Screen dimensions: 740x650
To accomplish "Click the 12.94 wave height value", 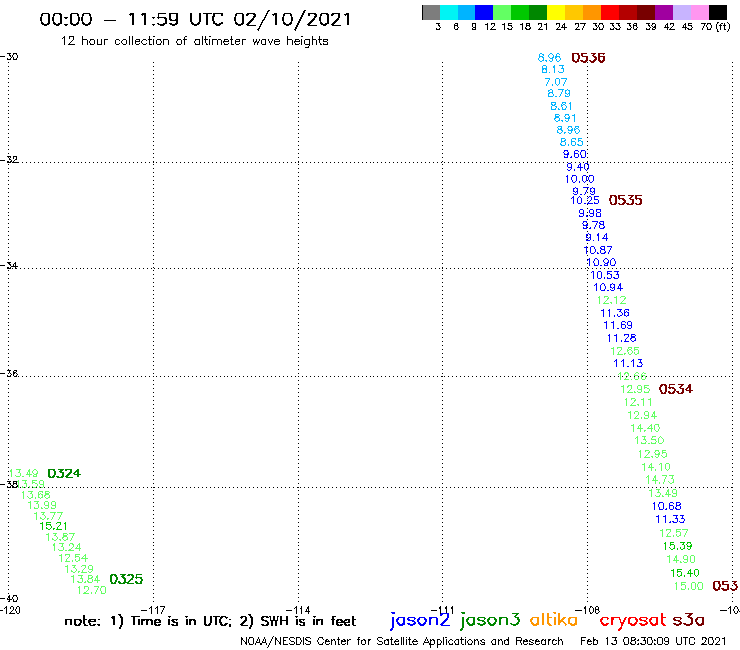I will pos(642,415).
